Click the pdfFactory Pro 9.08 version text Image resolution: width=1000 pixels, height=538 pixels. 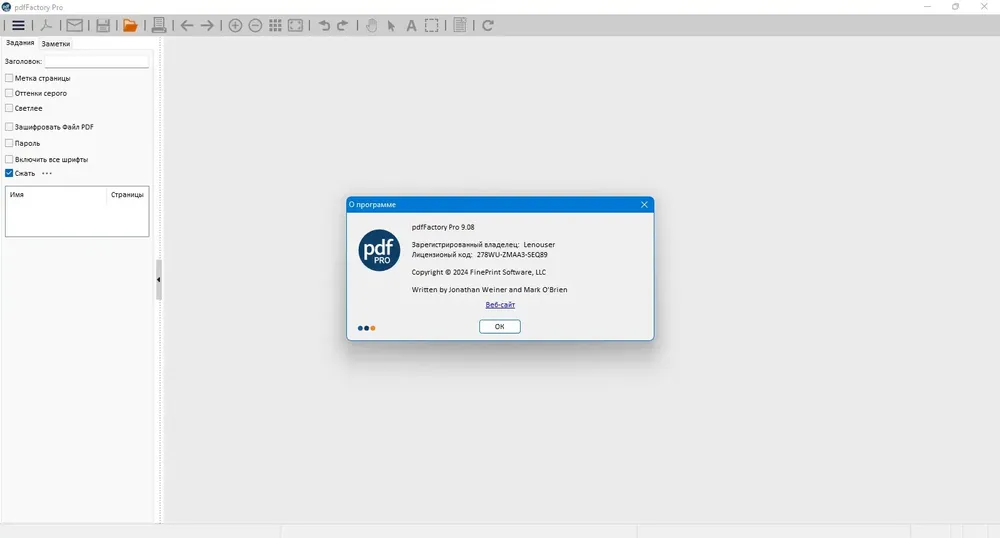[443, 227]
